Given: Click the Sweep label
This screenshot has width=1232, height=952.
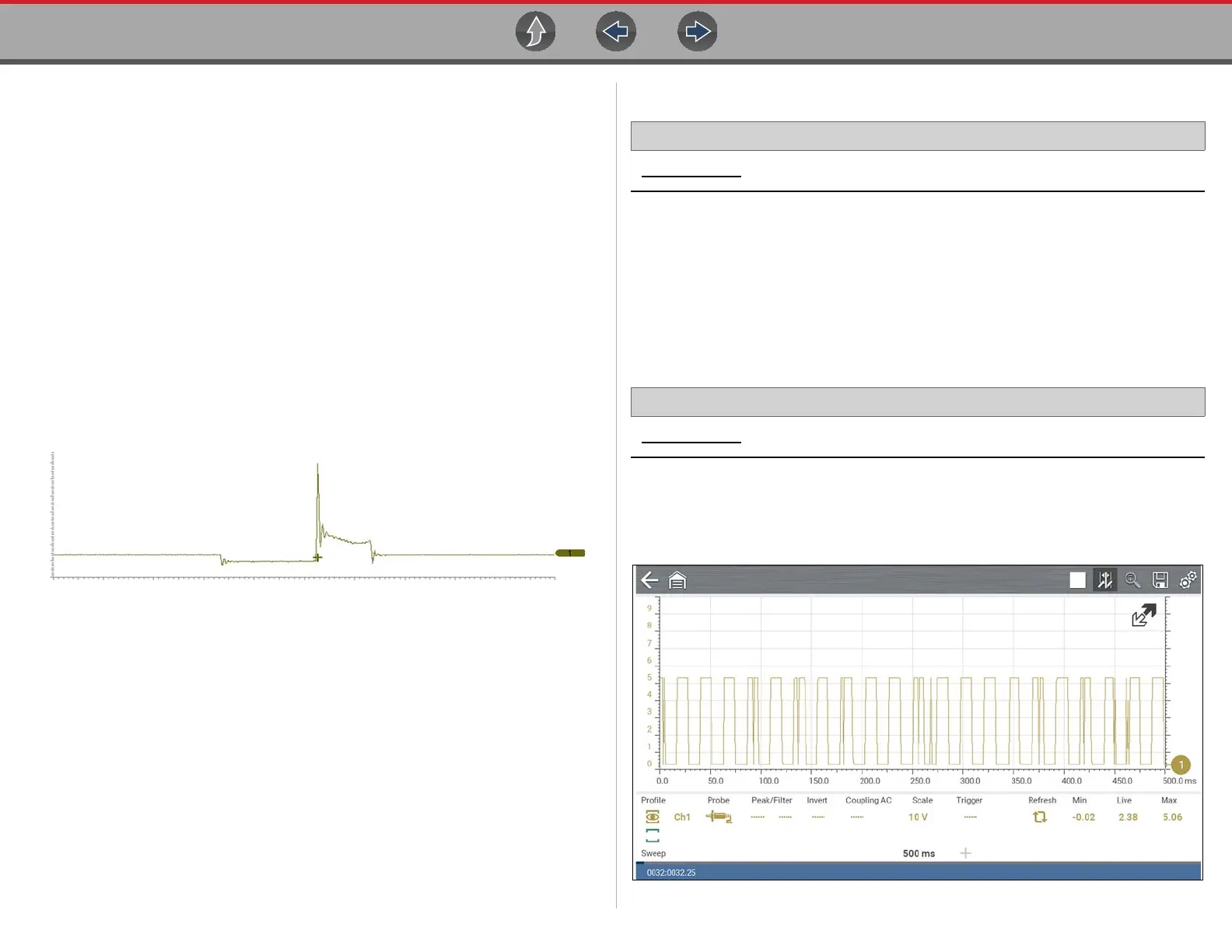Looking at the screenshot, I should (x=653, y=854).
